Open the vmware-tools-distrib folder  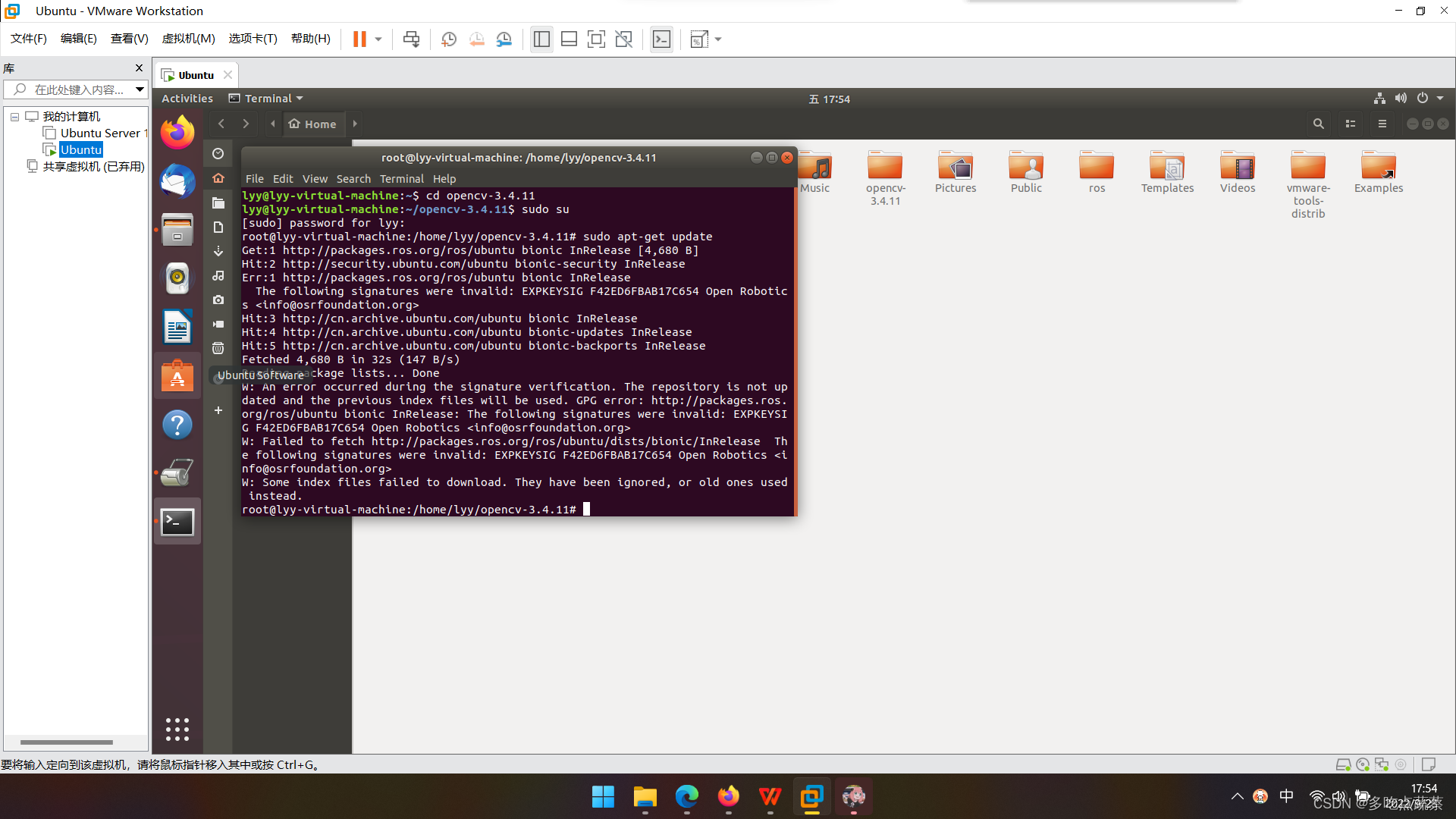tap(1308, 184)
